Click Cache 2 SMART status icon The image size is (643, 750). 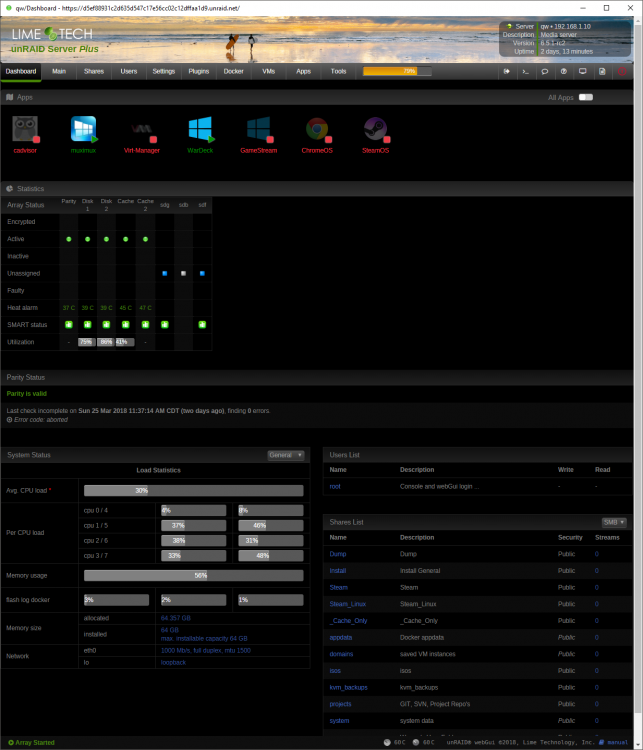click(x=145, y=325)
